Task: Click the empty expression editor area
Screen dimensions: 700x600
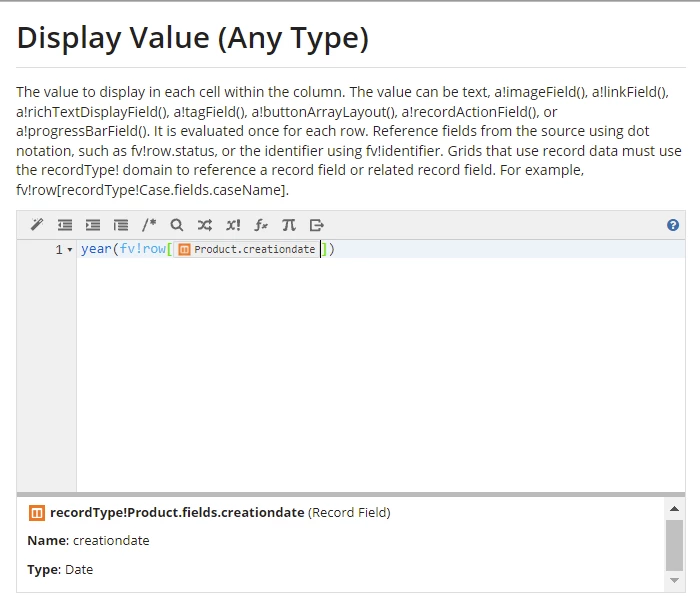Action: [x=380, y=374]
